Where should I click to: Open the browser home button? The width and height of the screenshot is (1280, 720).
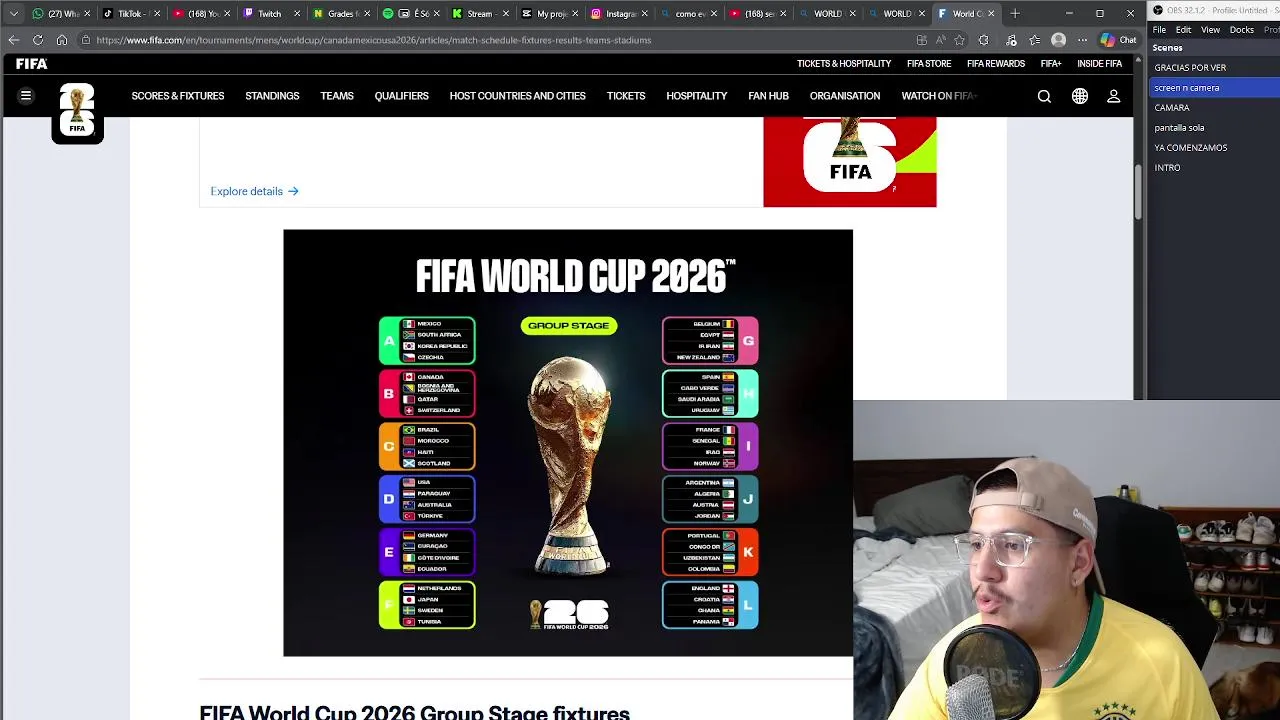(x=62, y=40)
